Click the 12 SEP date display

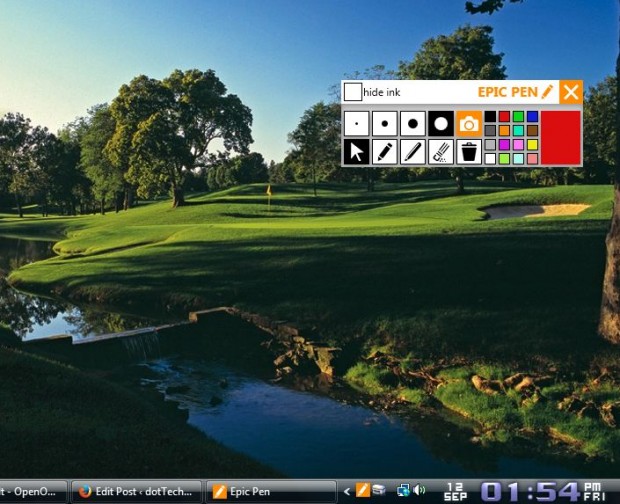pyautogui.click(x=455, y=492)
